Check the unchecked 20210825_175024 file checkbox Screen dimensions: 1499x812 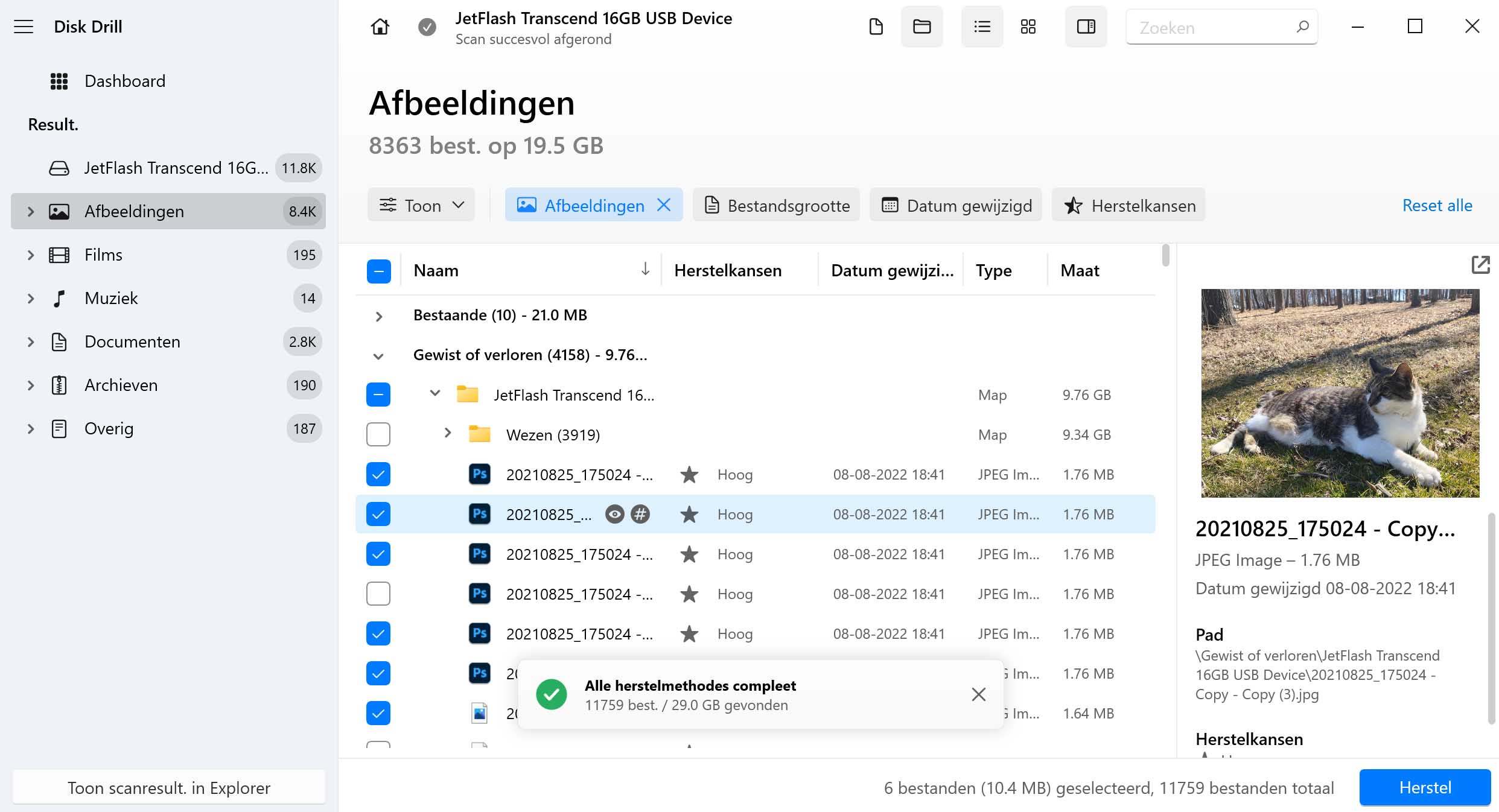378,594
